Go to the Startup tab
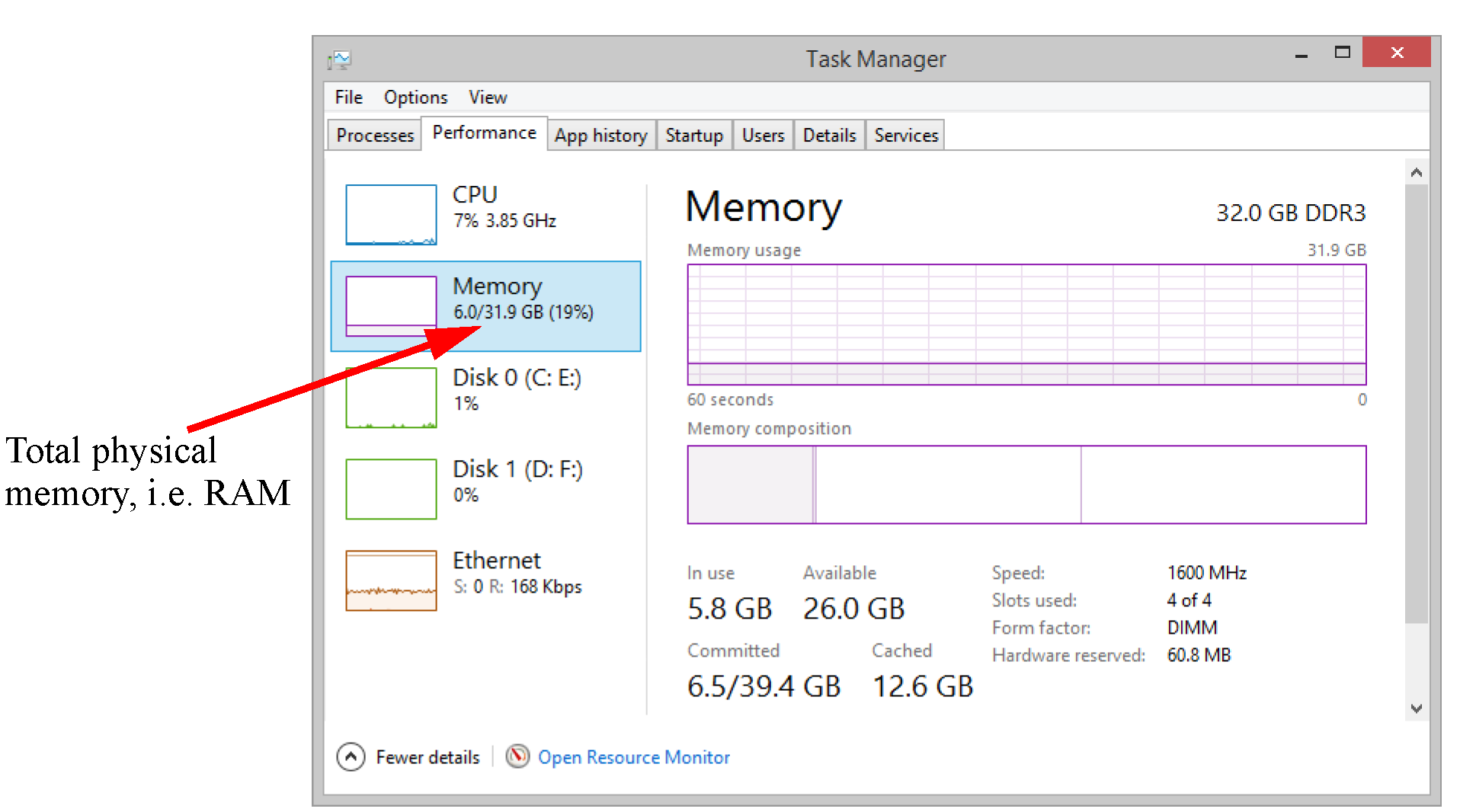Screen dimensions: 1460x812 [693, 136]
